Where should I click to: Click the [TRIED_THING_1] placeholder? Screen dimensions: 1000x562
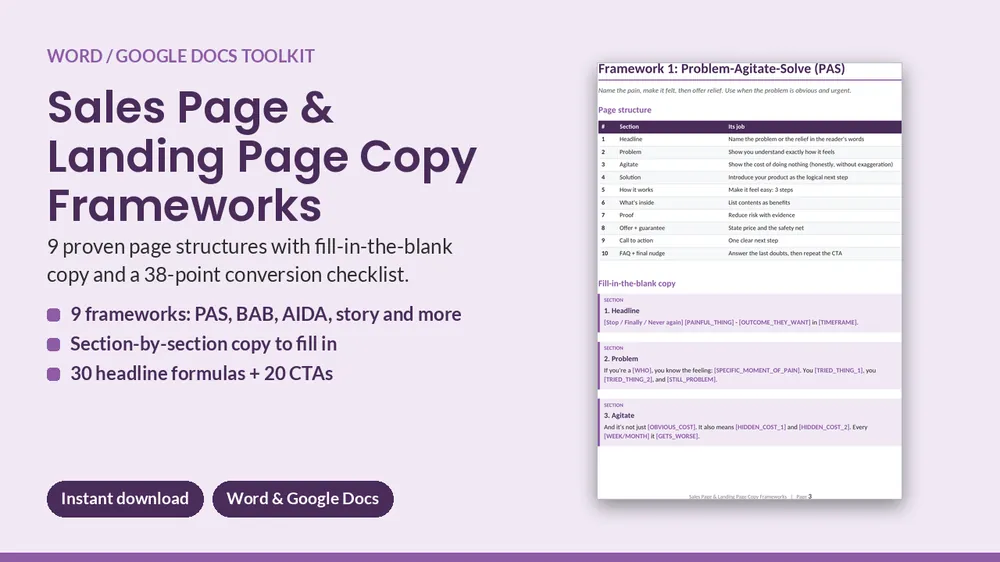pos(839,371)
